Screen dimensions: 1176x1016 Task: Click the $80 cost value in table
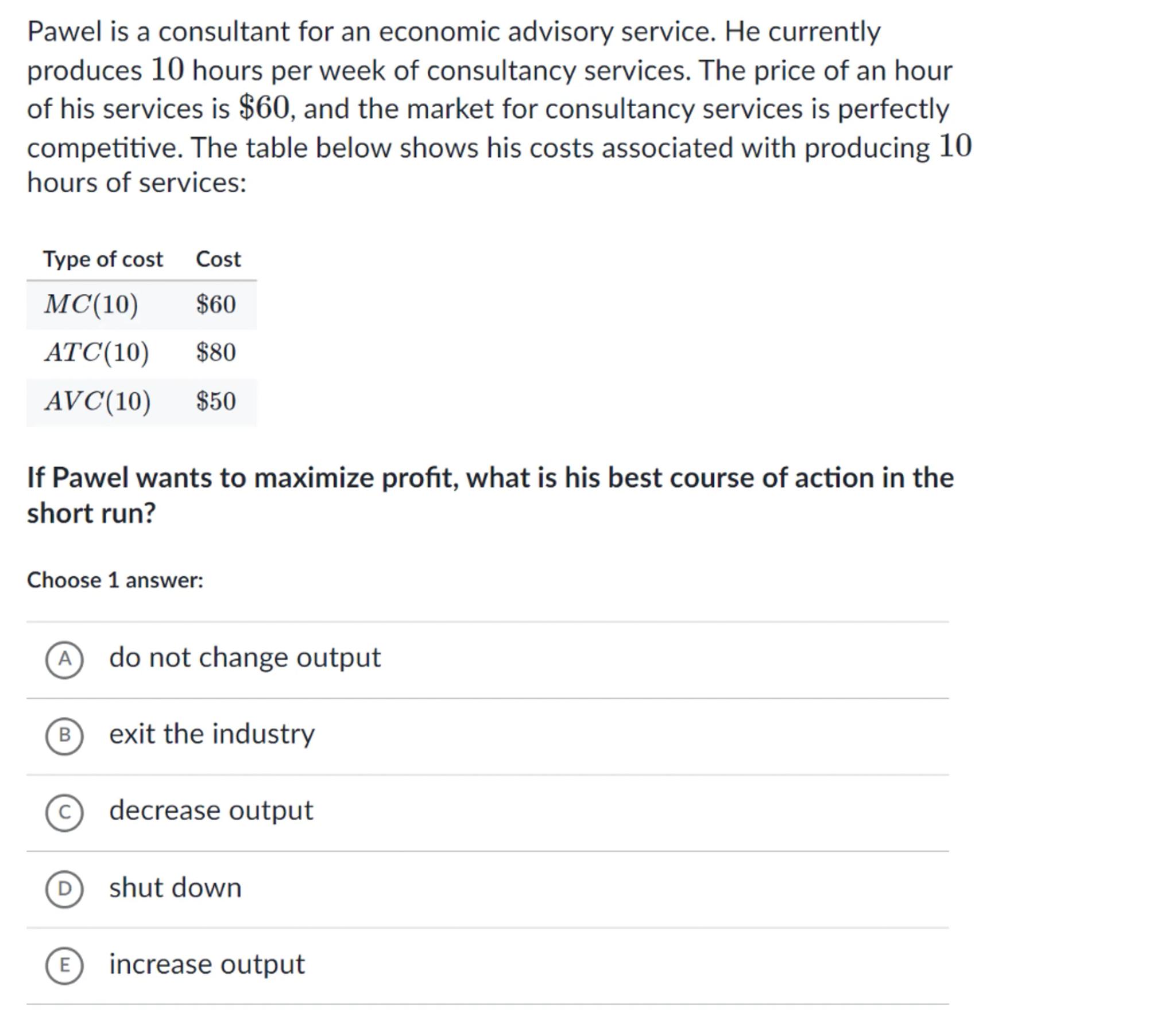(x=216, y=352)
